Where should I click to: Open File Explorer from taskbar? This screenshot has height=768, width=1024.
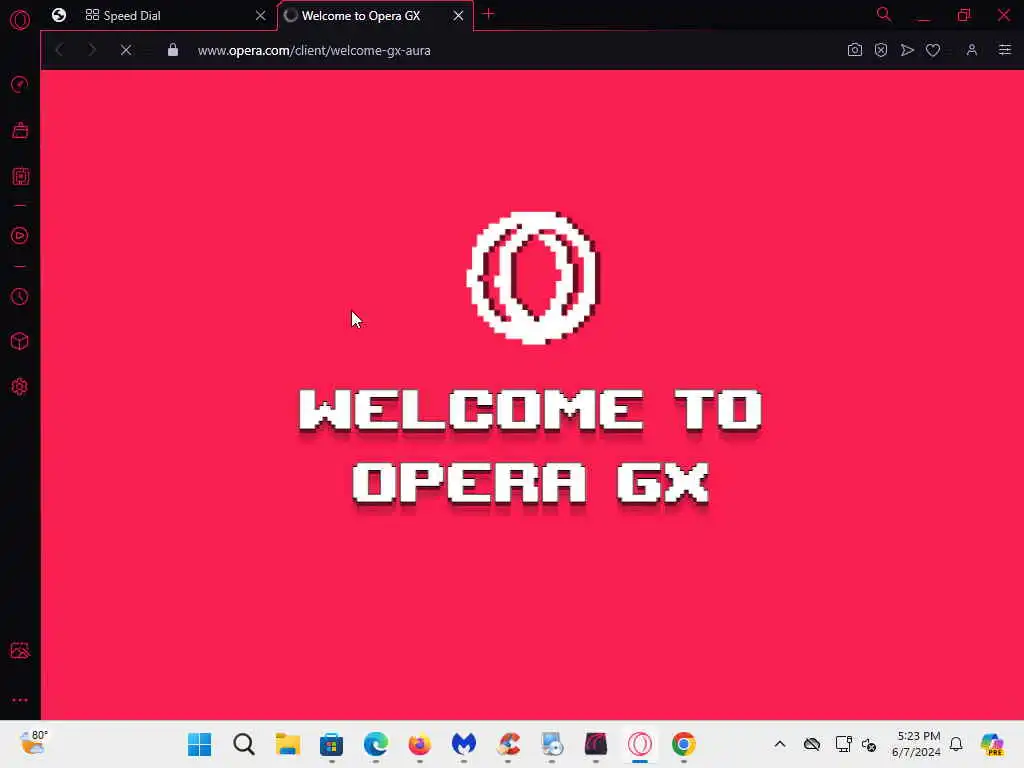287,744
